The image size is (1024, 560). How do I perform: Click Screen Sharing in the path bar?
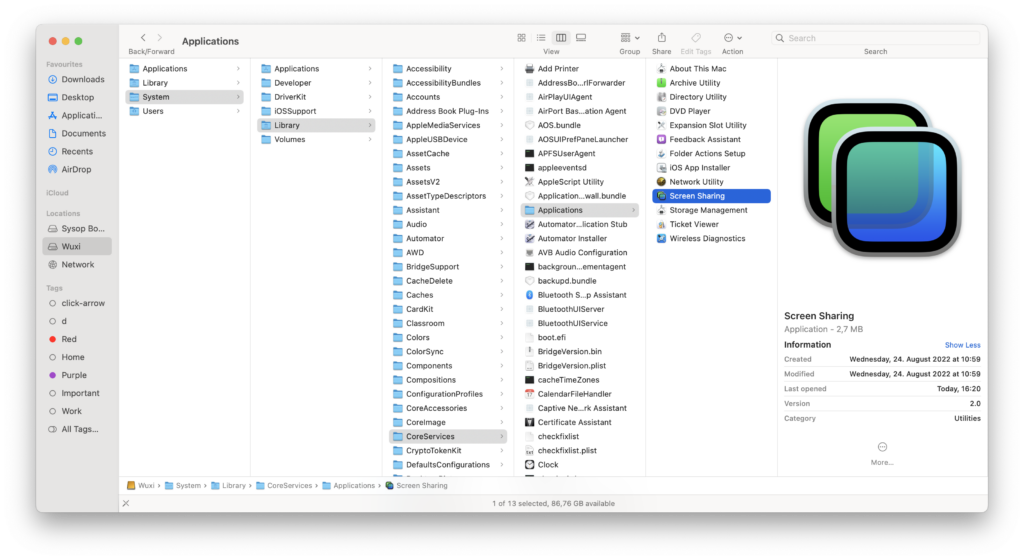pos(417,486)
